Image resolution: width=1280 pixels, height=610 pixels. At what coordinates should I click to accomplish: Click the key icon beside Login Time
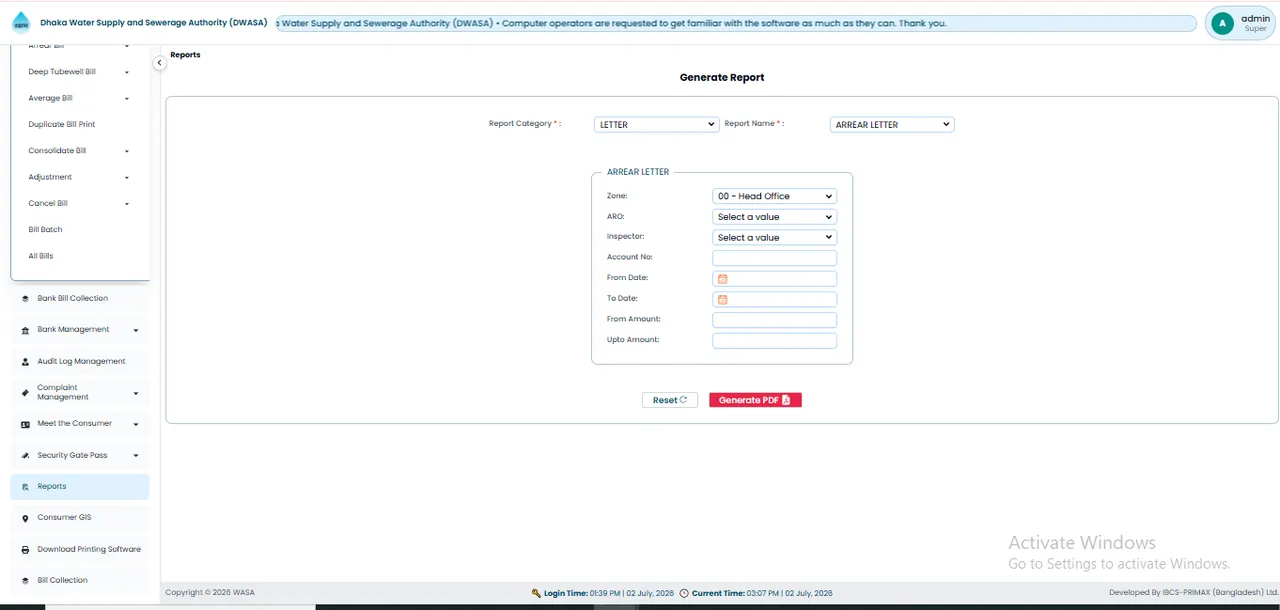click(537, 593)
